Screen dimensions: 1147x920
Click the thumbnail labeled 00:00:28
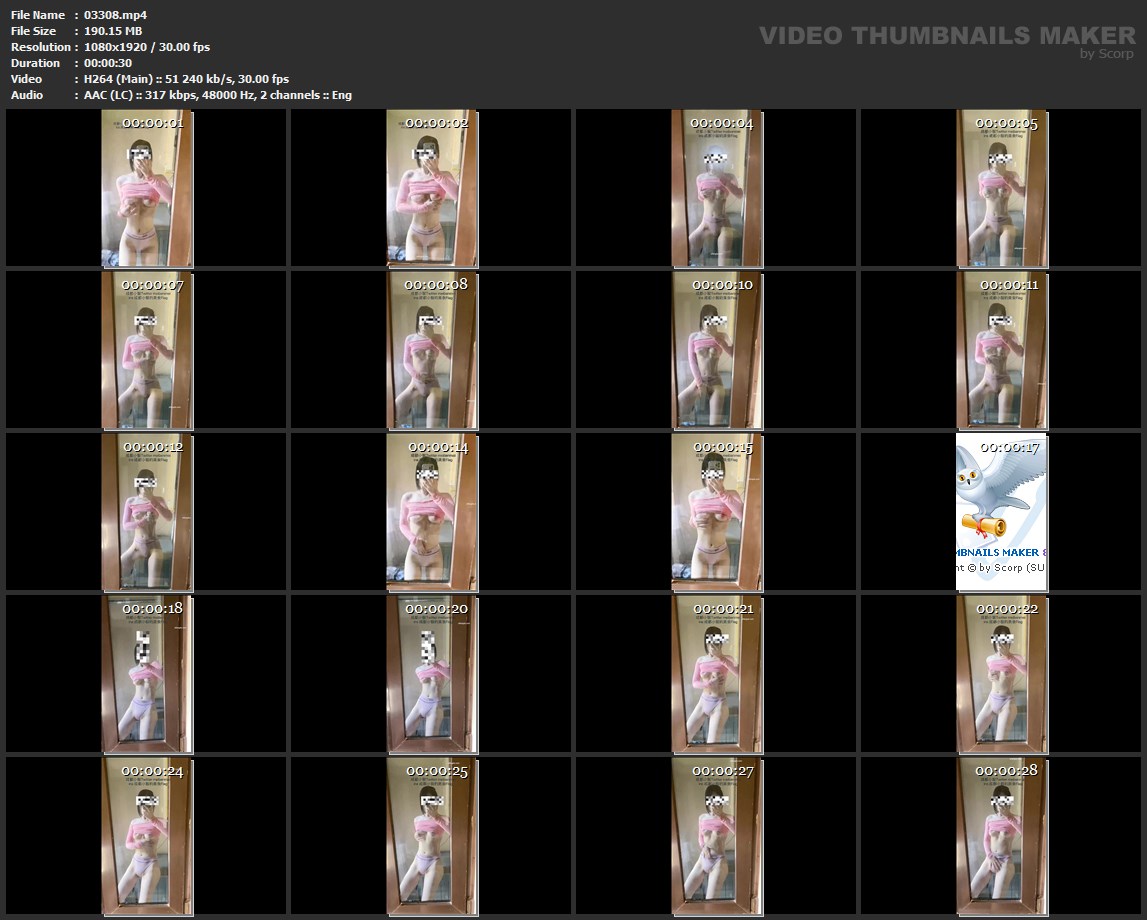(1002, 836)
